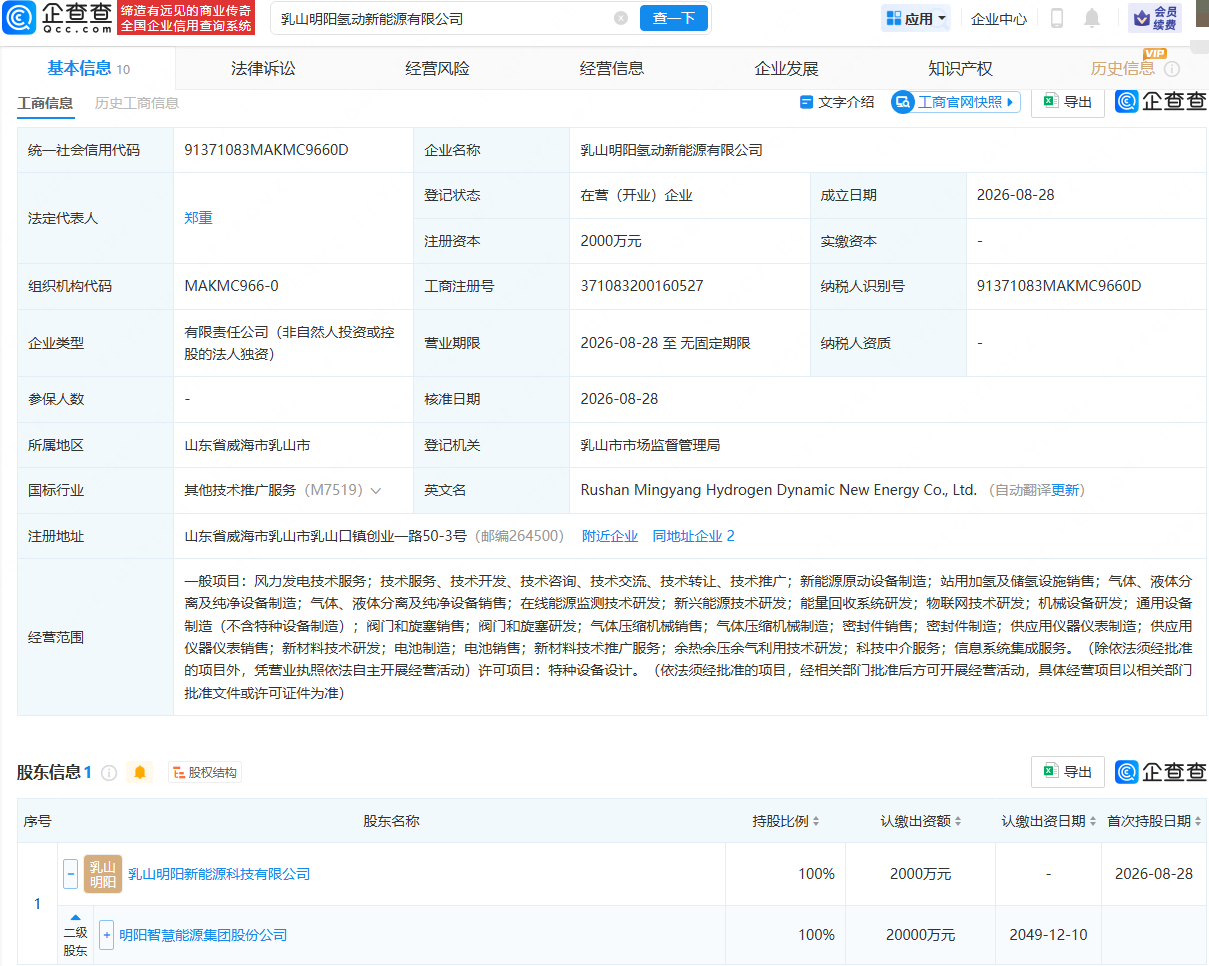Expand the 明阳智慧能源集团 plus toggle

click(x=106, y=935)
